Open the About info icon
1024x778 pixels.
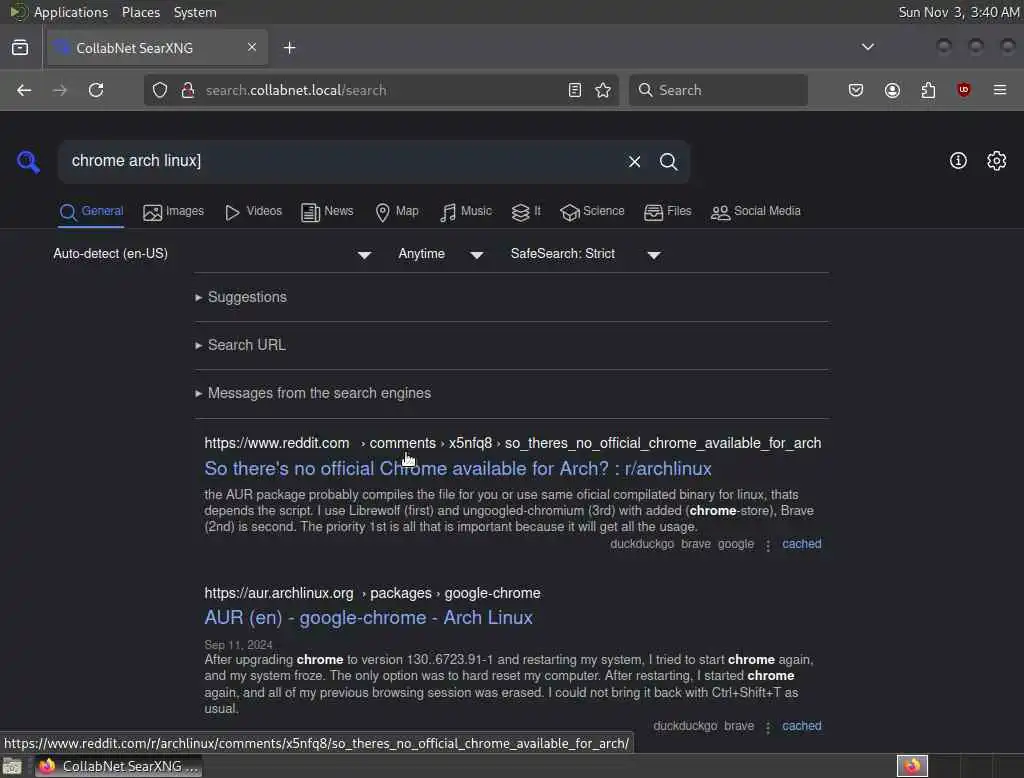958,161
